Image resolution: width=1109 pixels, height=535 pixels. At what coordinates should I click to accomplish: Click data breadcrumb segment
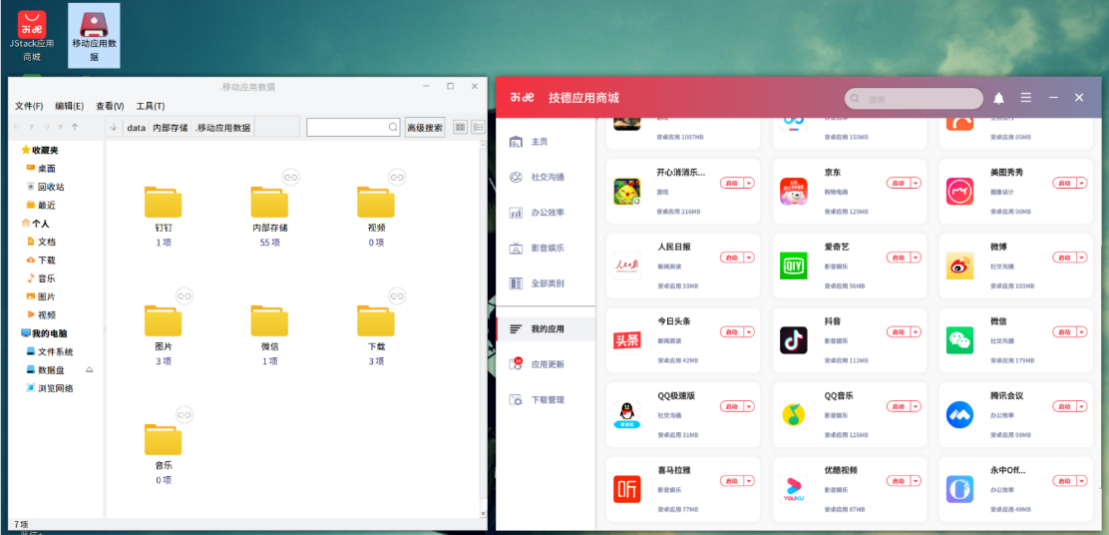pyautogui.click(x=136, y=128)
